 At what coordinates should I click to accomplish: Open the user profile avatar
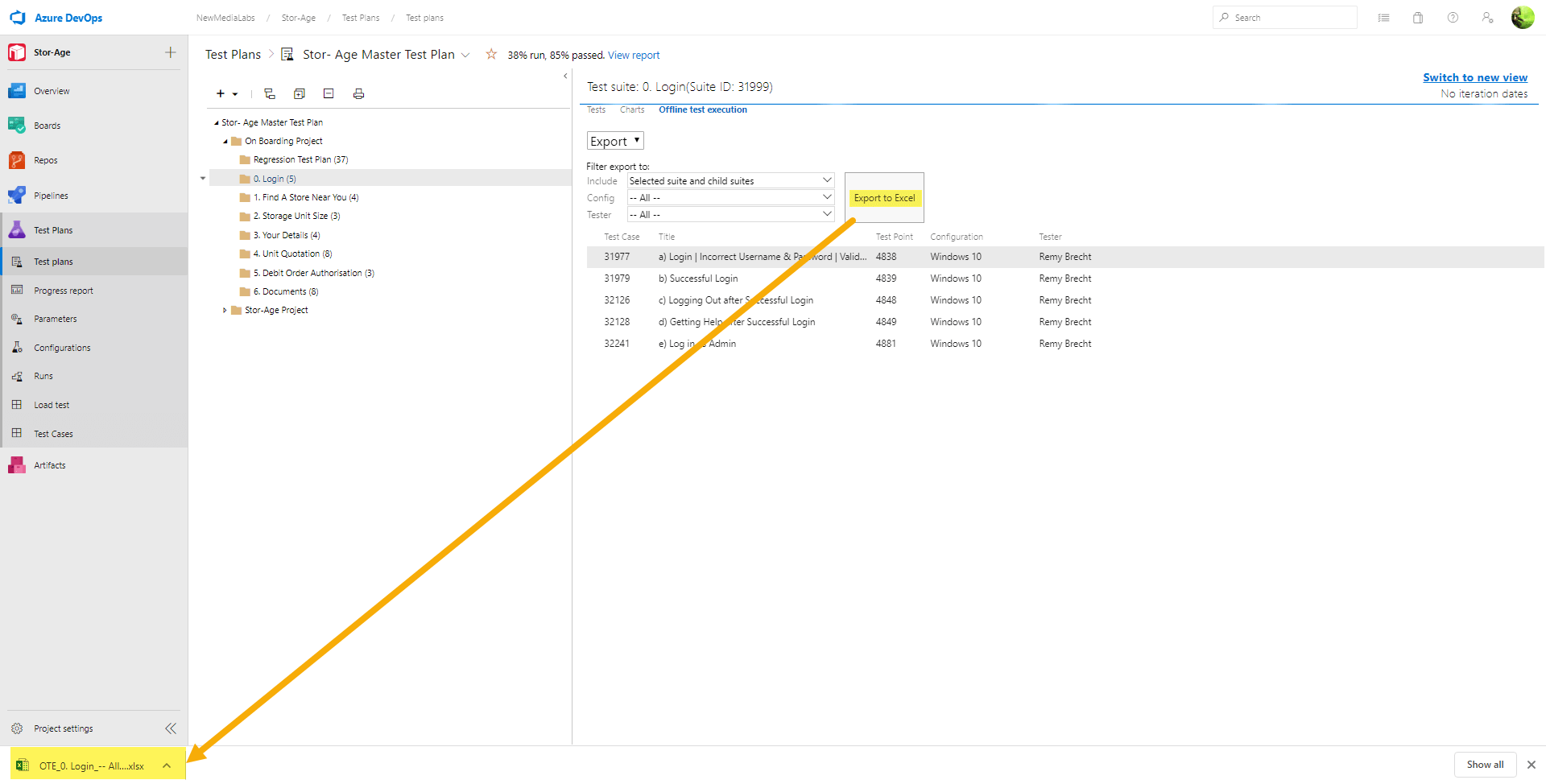click(x=1523, y=18)
